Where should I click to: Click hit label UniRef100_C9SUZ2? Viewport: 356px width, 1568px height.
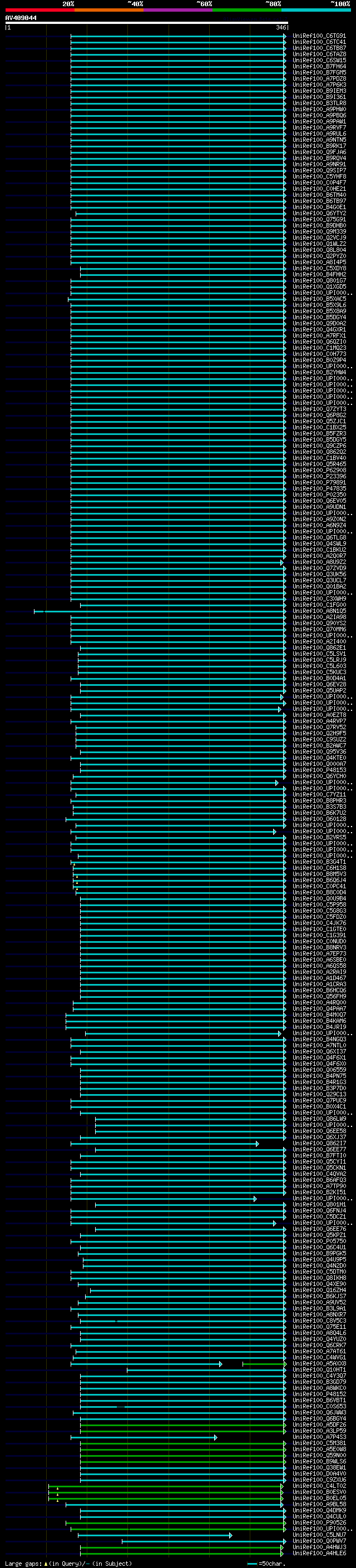click(319, 739)
